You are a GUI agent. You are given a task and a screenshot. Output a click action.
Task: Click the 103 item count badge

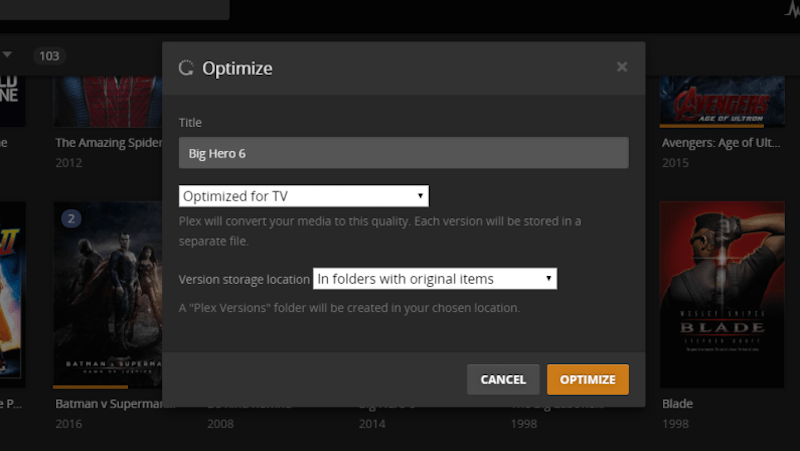click(49, 56)
